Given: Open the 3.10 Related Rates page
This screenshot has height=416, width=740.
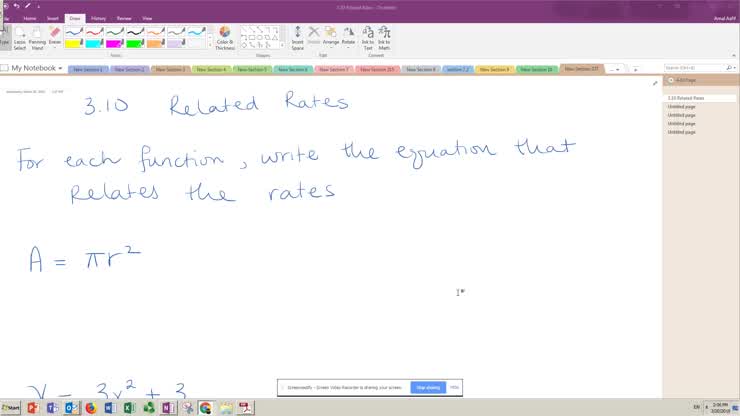Looking at the screenshot, I should pos(686,98).
